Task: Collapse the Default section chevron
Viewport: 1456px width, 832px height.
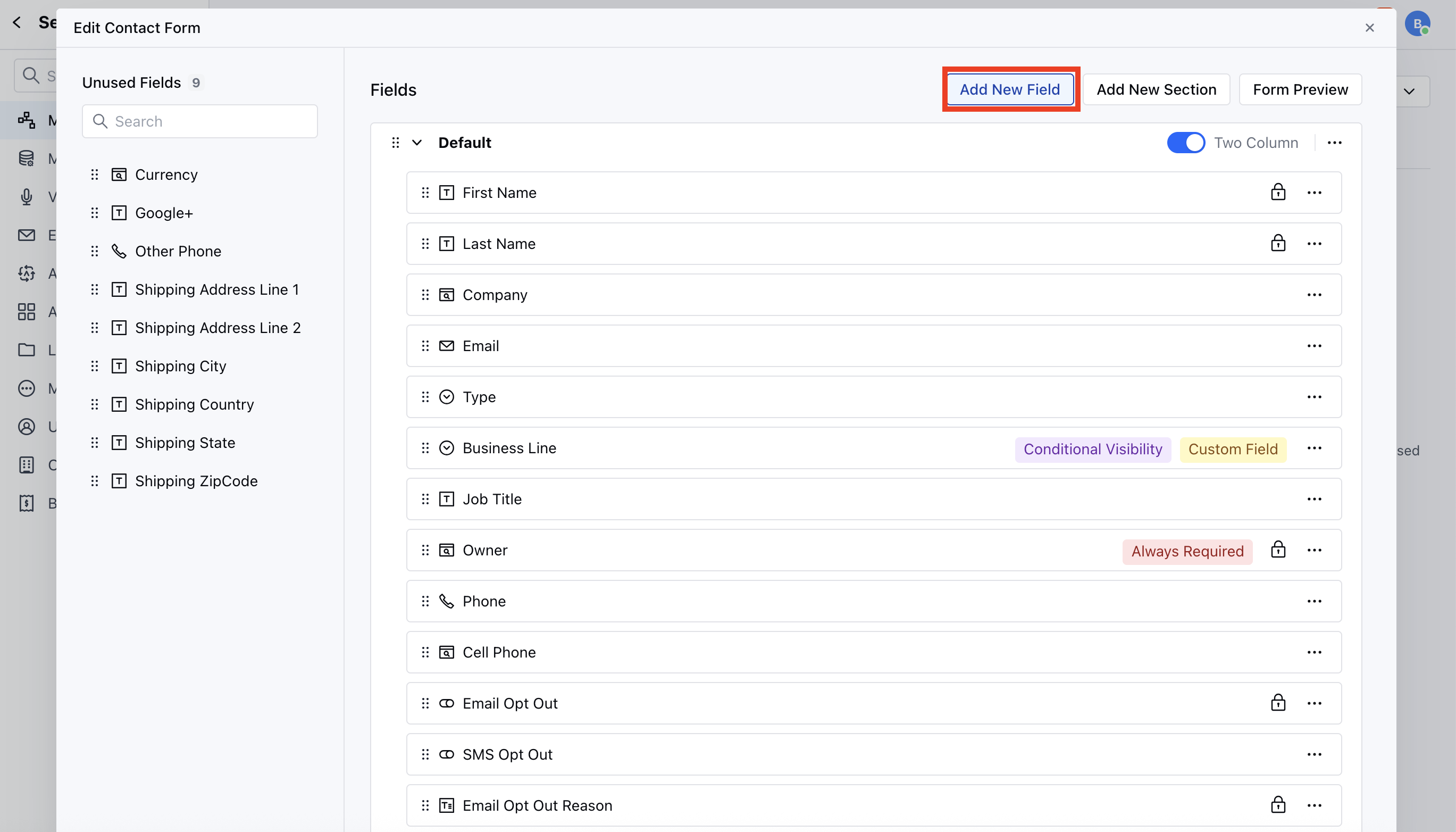Action: click(416, 142)
